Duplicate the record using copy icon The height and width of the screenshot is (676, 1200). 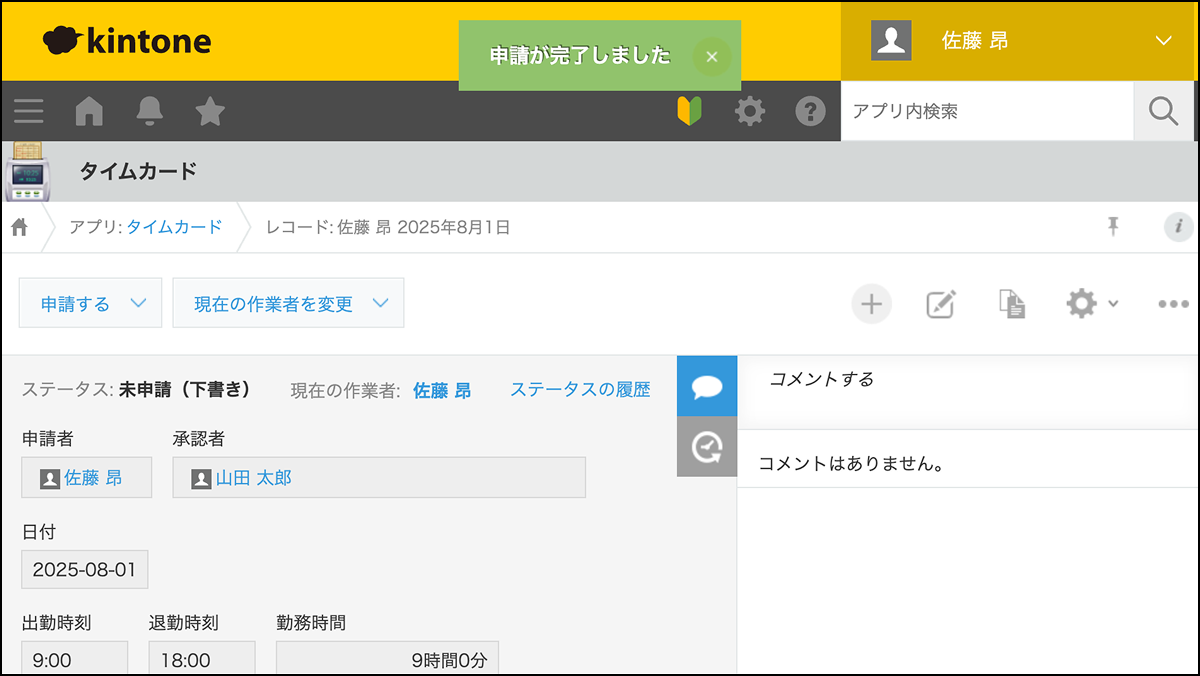coord(1012,304)
